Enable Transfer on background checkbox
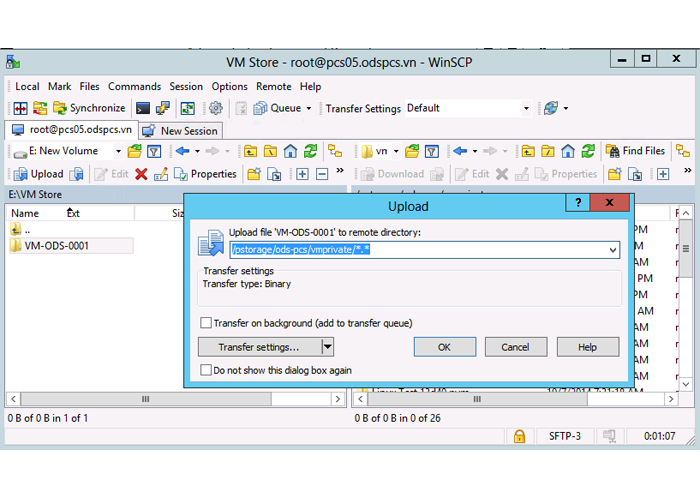 click(206, 323)
